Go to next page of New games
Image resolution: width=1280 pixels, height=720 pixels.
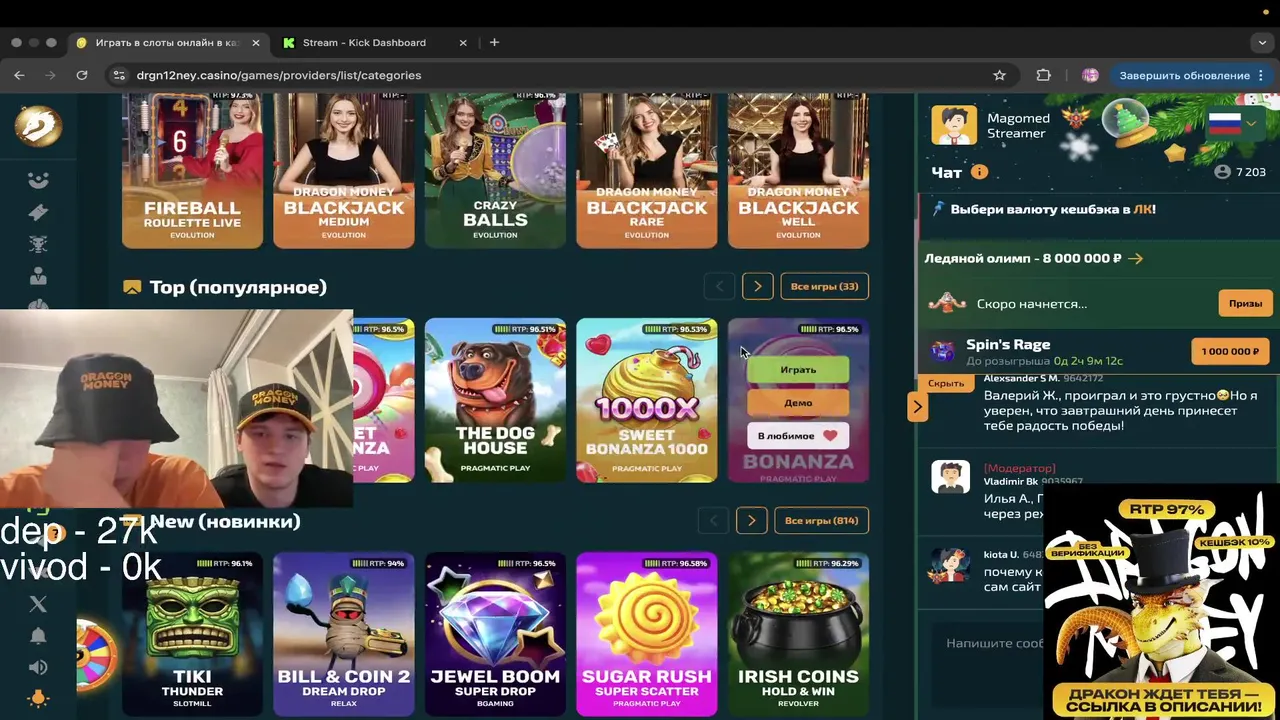click(751, 520)
